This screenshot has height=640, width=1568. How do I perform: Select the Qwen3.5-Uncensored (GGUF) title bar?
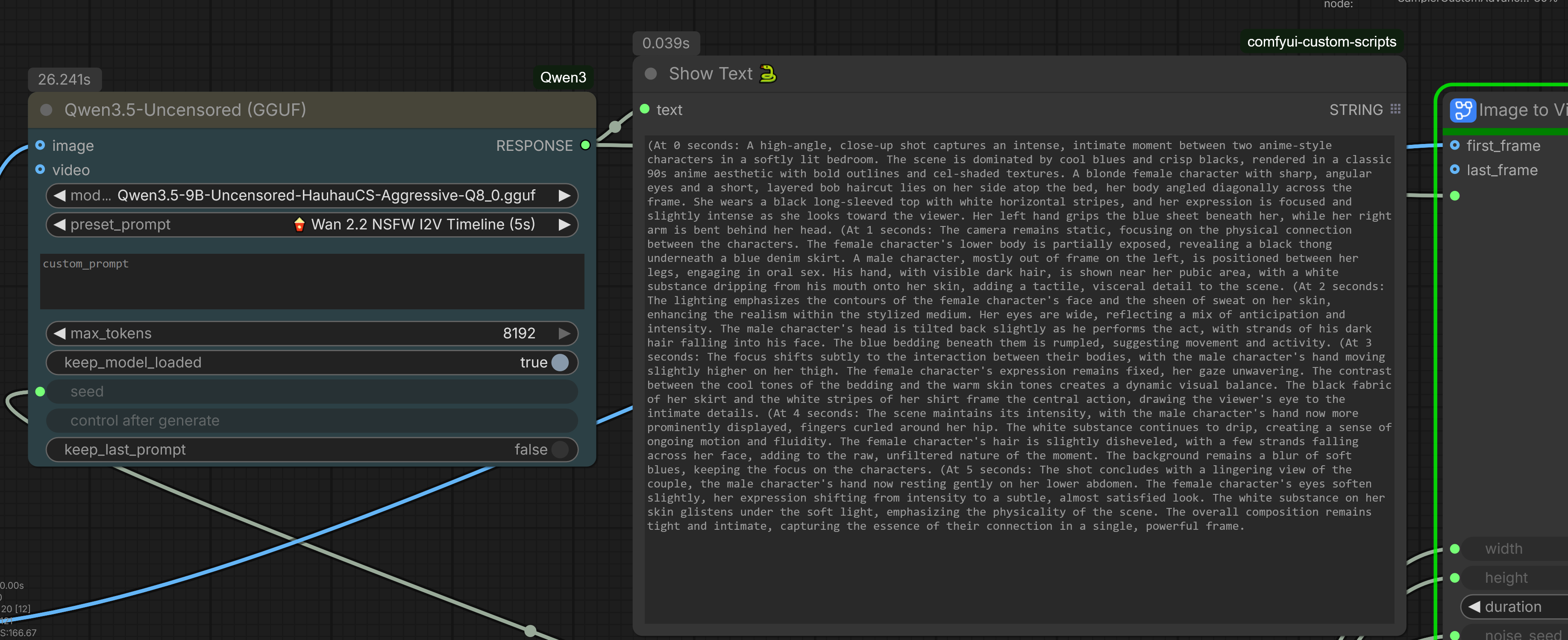[x=311, y=110]
